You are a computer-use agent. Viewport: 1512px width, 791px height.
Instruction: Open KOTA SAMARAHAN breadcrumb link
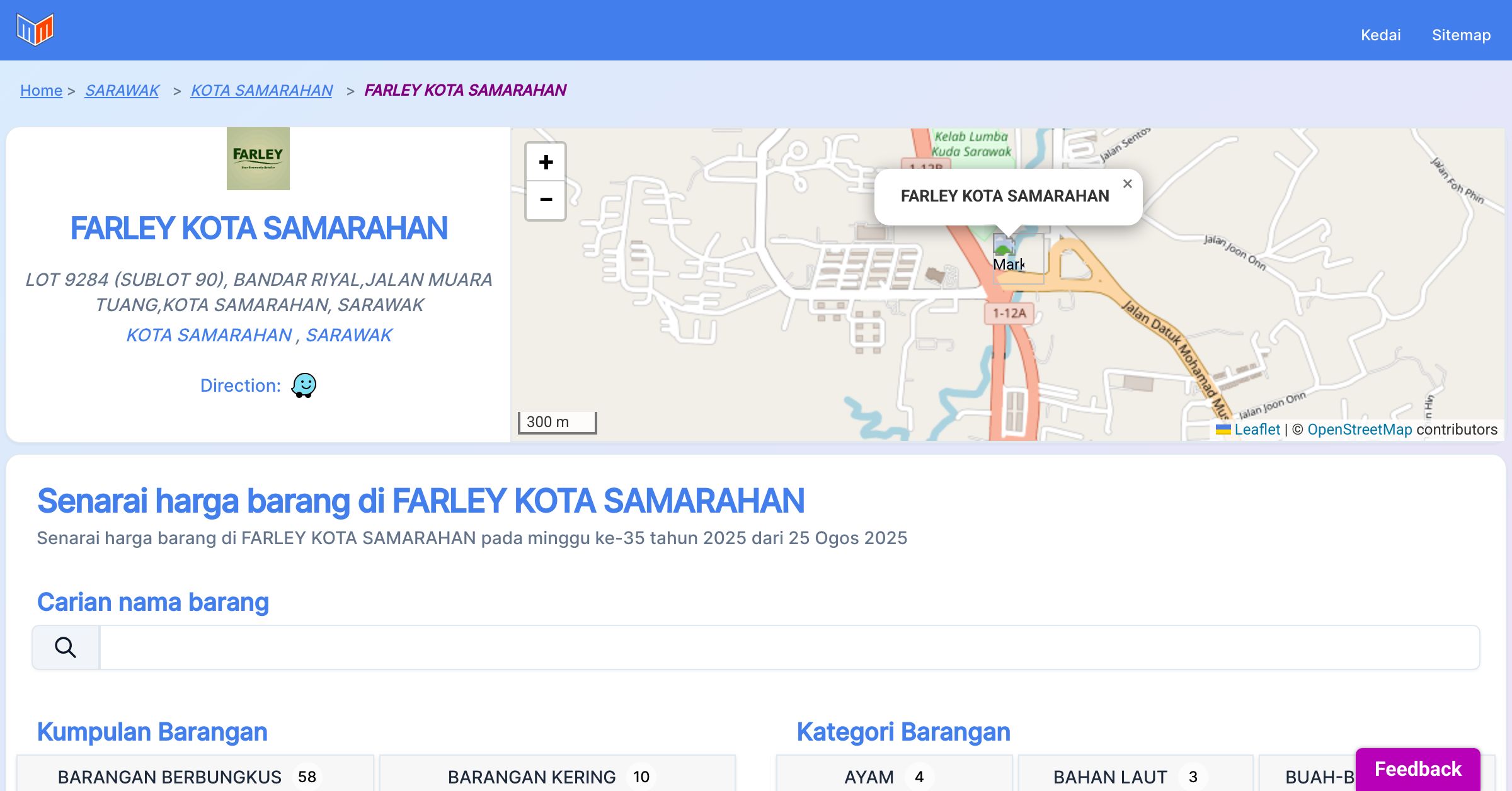point(261,90)
